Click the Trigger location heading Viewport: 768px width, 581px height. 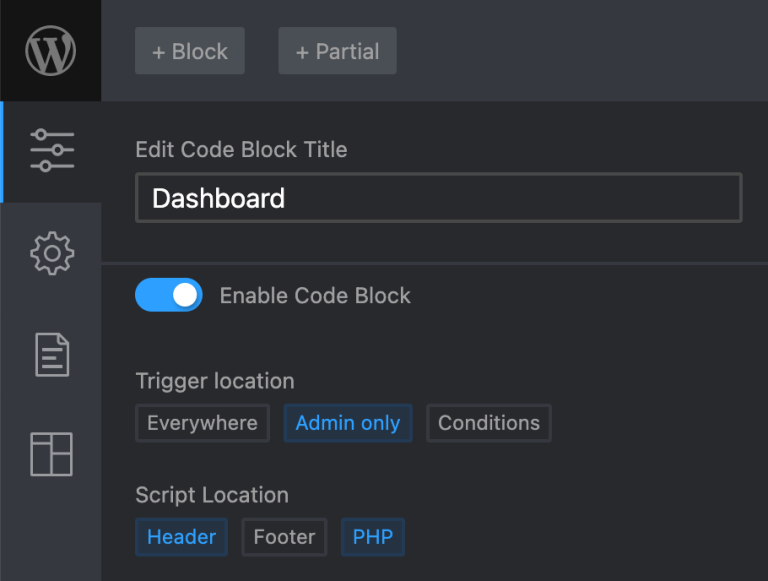tap(215, 381)
